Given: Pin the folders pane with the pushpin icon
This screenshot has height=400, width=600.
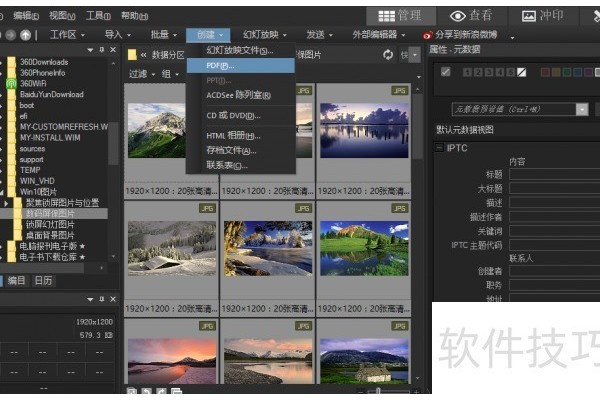Looking at the screenshot, I should pyautogui.click(x=102, y=50).
